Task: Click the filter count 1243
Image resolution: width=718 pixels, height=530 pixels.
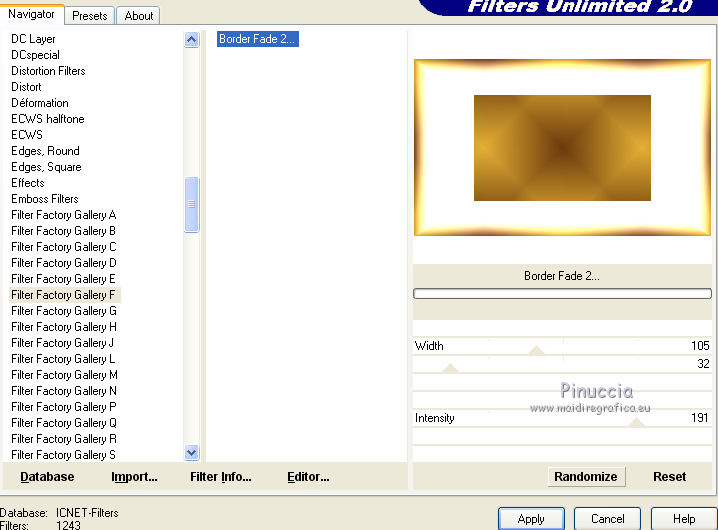Action: pyautogui.click(x=68, y=525)
